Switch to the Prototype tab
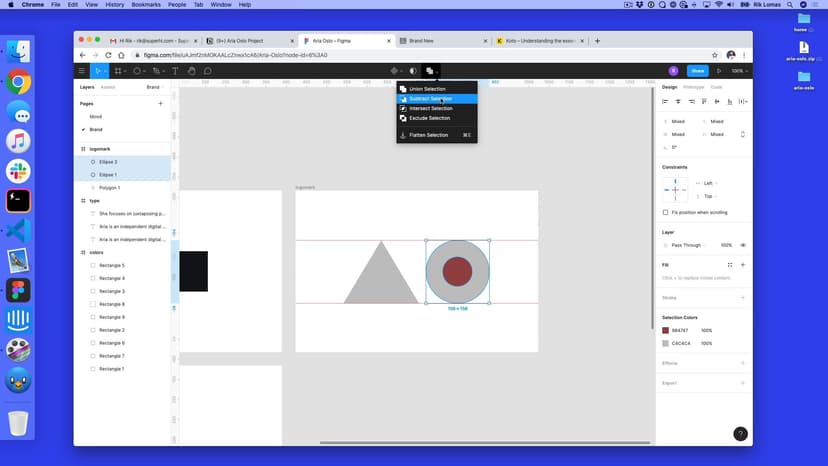The height and width of the screenshot is (466, 828). click(x=693, y=87)
